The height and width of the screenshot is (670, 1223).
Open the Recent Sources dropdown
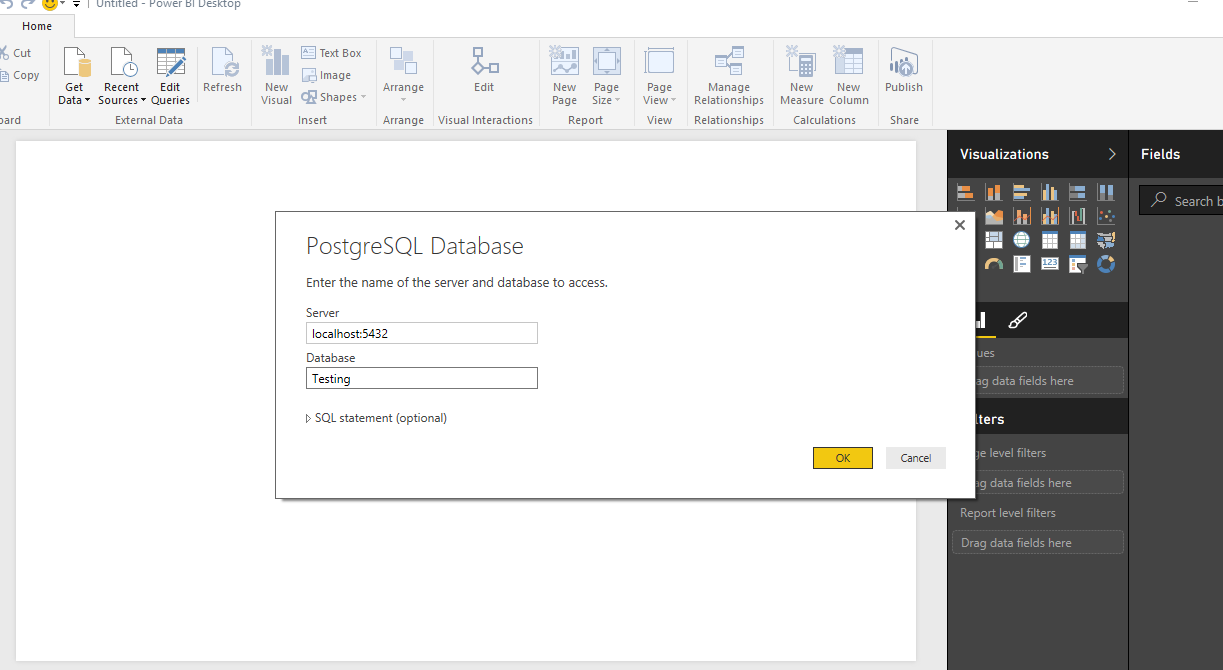122,94
